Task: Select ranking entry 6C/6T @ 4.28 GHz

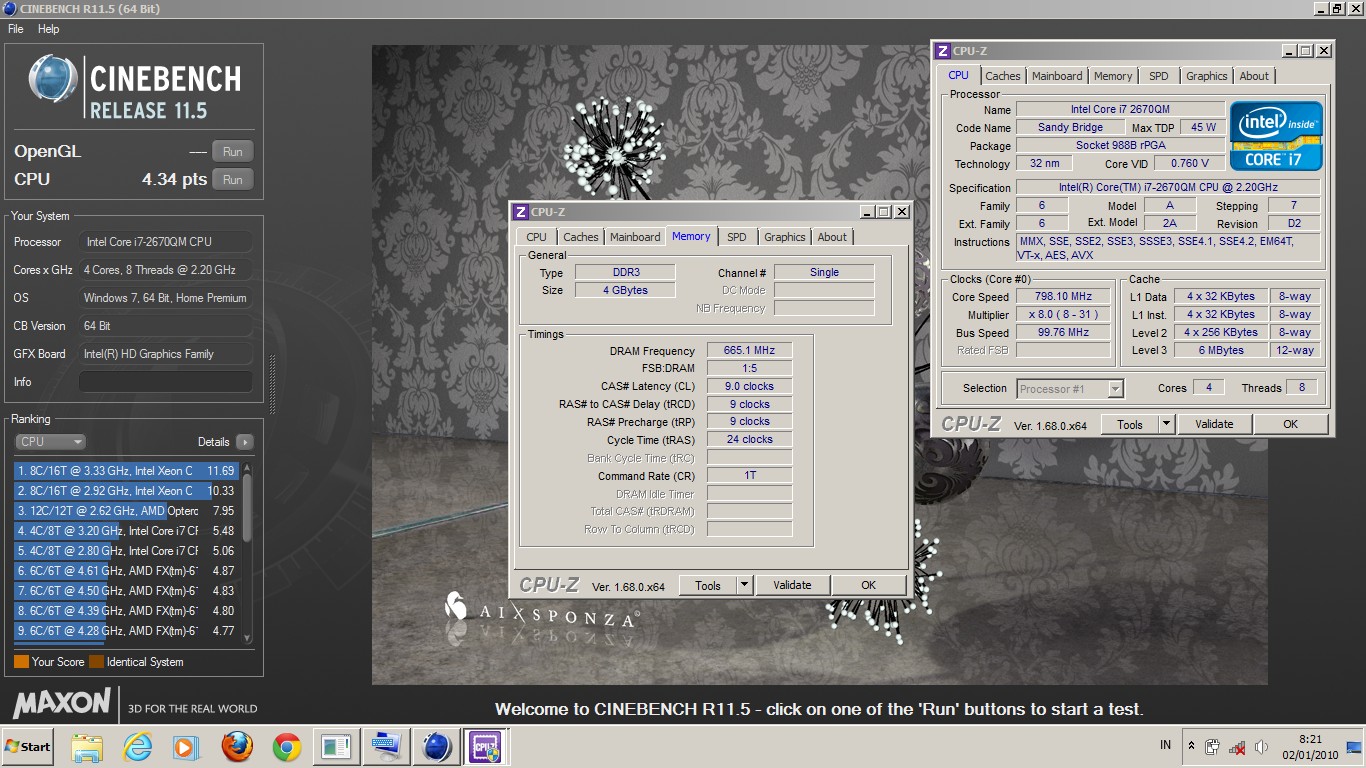Action: click(x=125, y=631)
